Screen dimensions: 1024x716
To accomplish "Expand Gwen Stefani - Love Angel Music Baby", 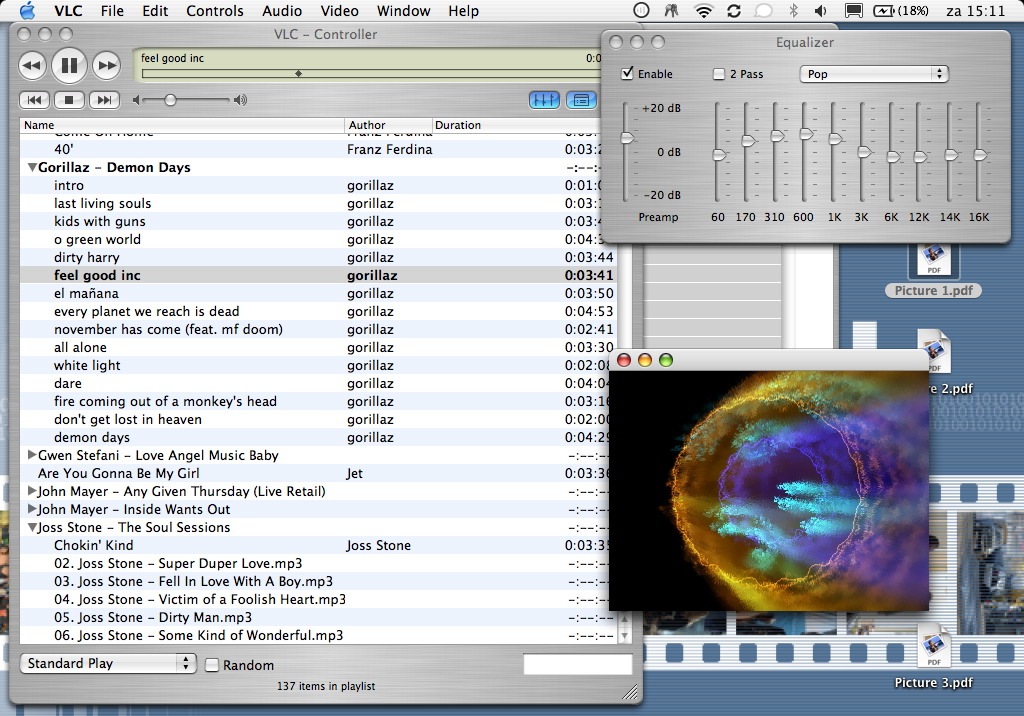I will [31, 455].
